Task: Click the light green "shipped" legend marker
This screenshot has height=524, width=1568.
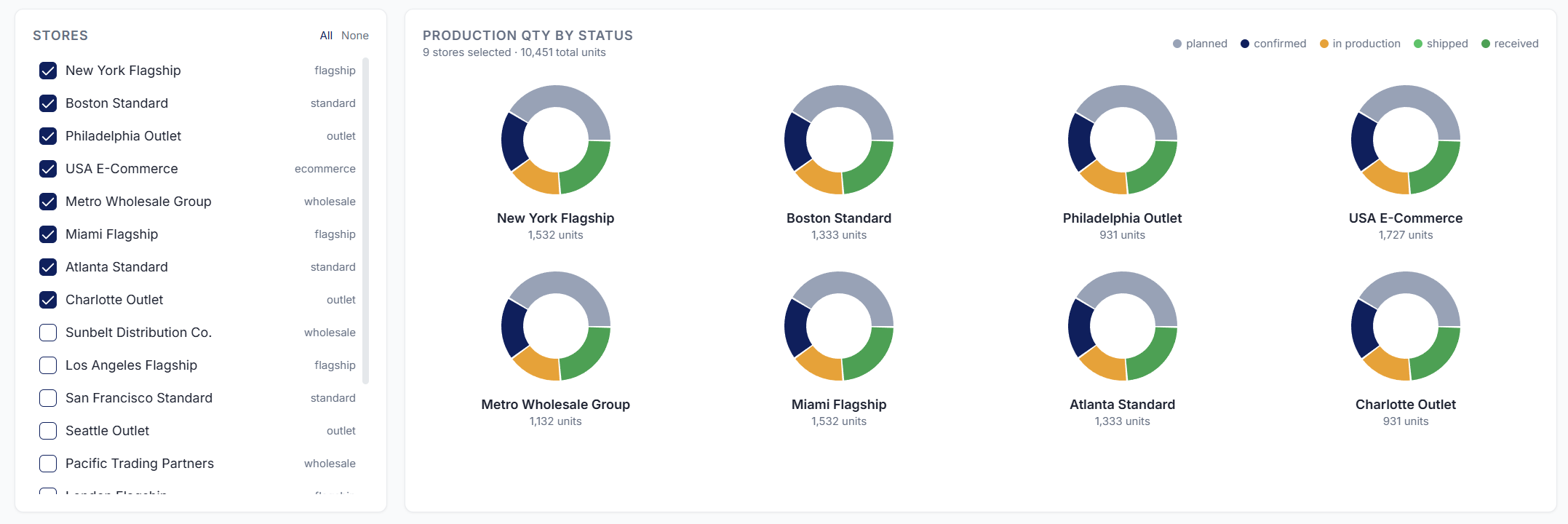Action: [x=1419, y=43]
